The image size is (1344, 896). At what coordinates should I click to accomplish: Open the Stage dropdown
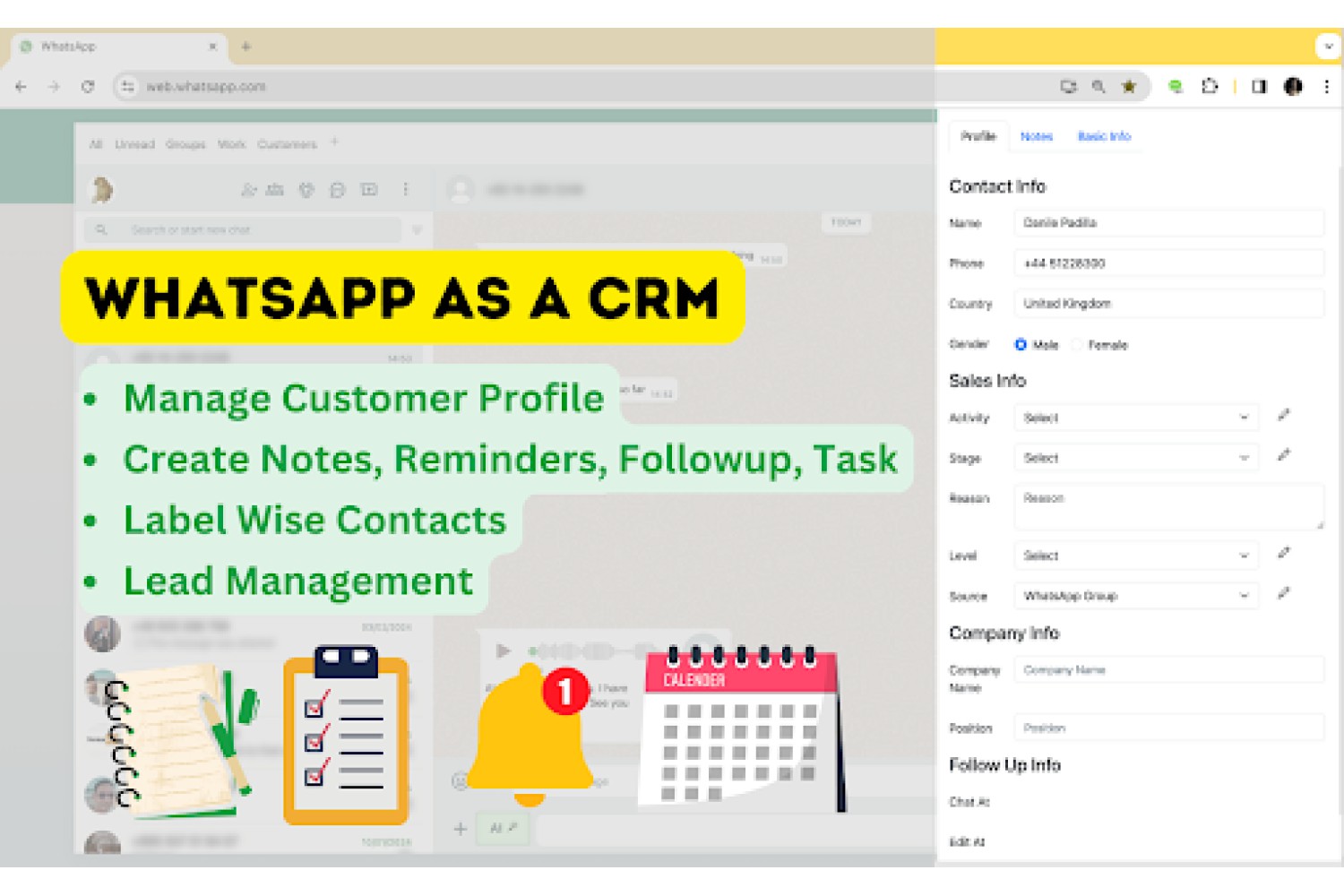tap(1136, 458)
